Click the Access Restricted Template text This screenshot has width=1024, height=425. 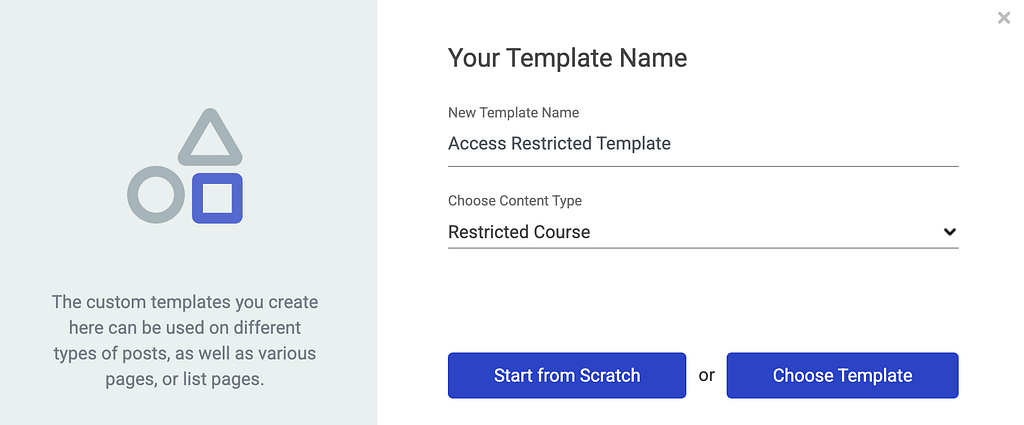click(559, 143)
